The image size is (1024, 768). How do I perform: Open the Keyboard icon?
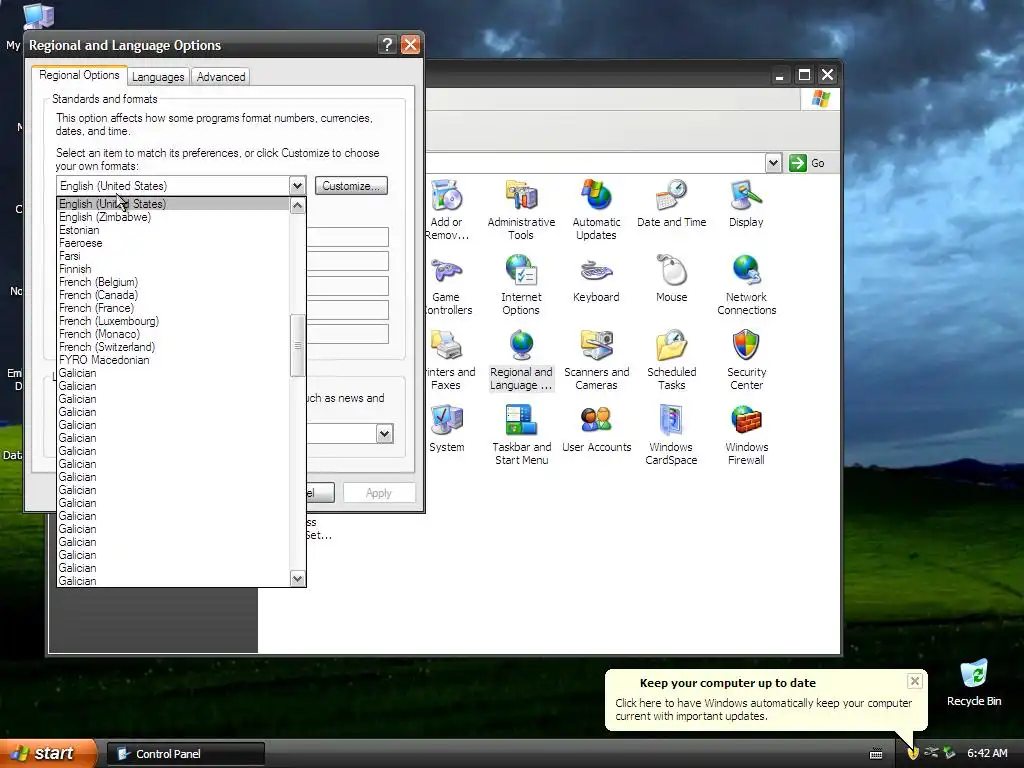tap(596, 278)
